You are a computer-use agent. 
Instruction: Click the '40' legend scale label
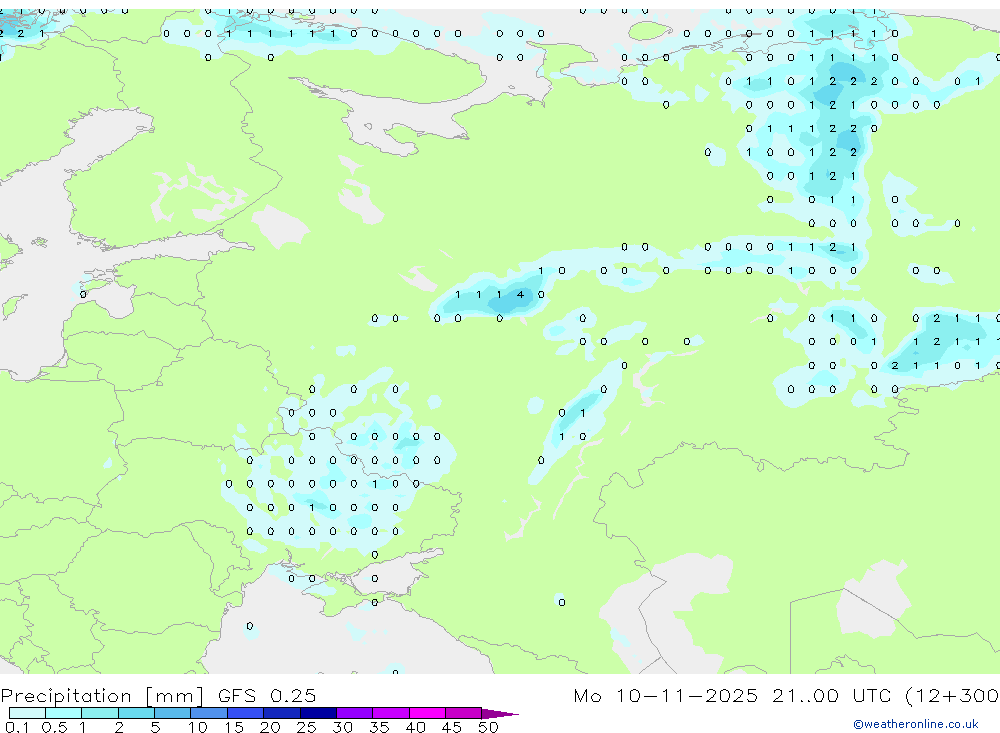[x=416, y=727]
